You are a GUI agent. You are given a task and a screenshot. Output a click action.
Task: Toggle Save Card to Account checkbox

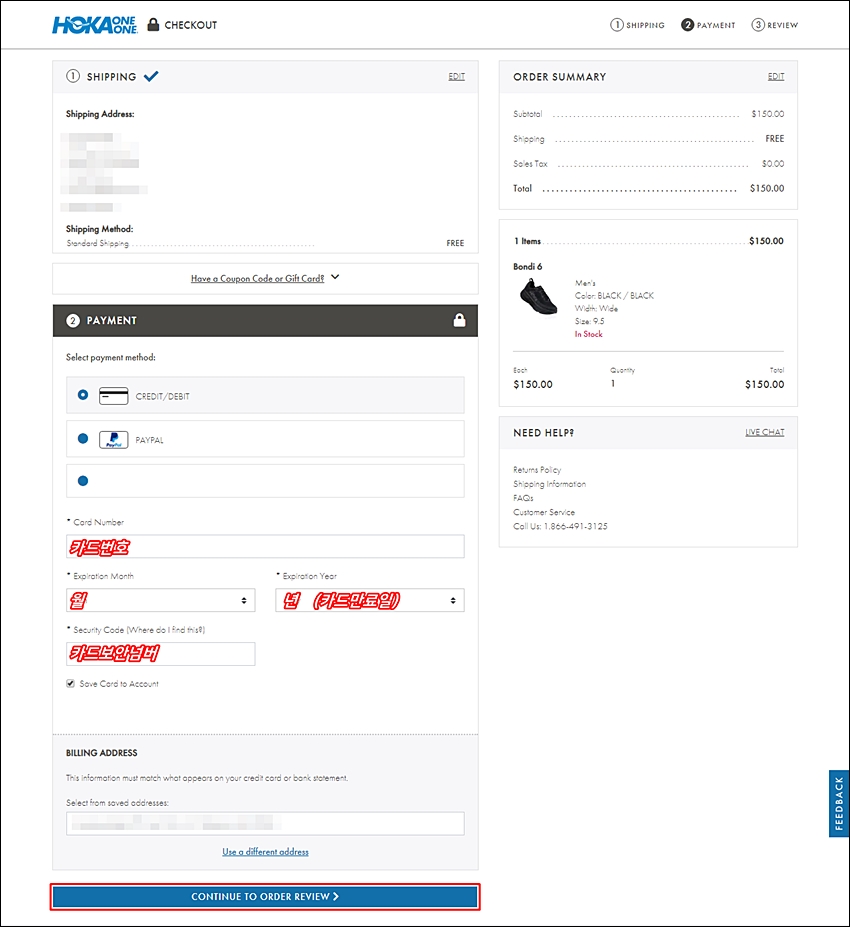pyautogui.click(x=70, y=683)
